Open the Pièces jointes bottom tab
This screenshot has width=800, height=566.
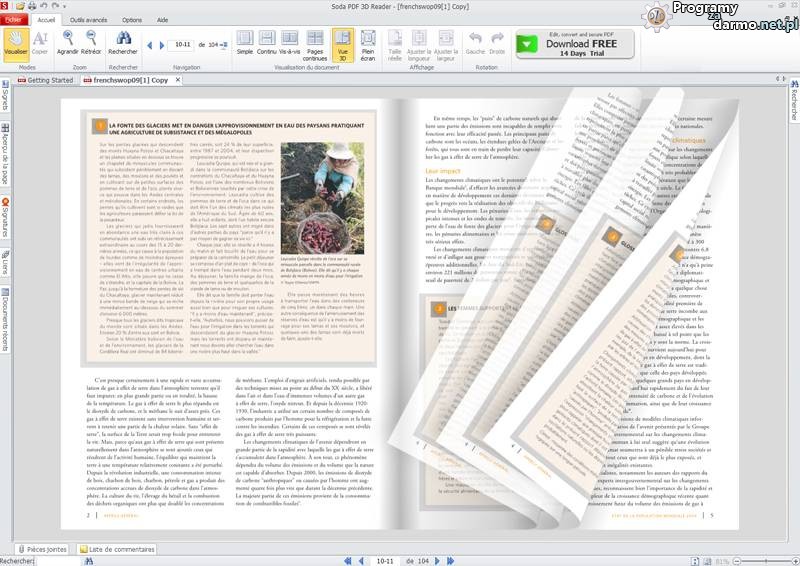tap(43, 549)
